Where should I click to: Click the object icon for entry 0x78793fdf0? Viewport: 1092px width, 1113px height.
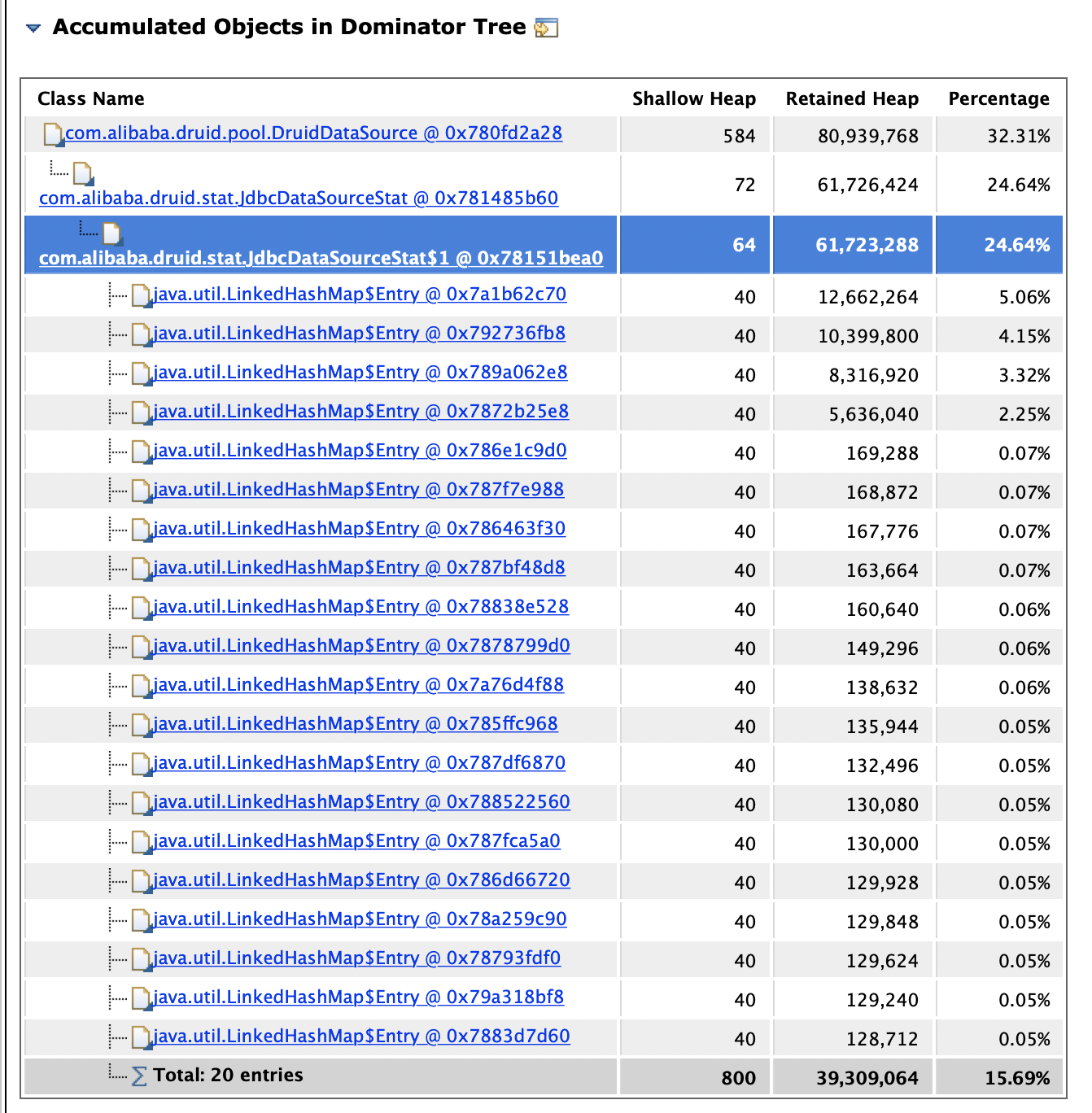142,959
